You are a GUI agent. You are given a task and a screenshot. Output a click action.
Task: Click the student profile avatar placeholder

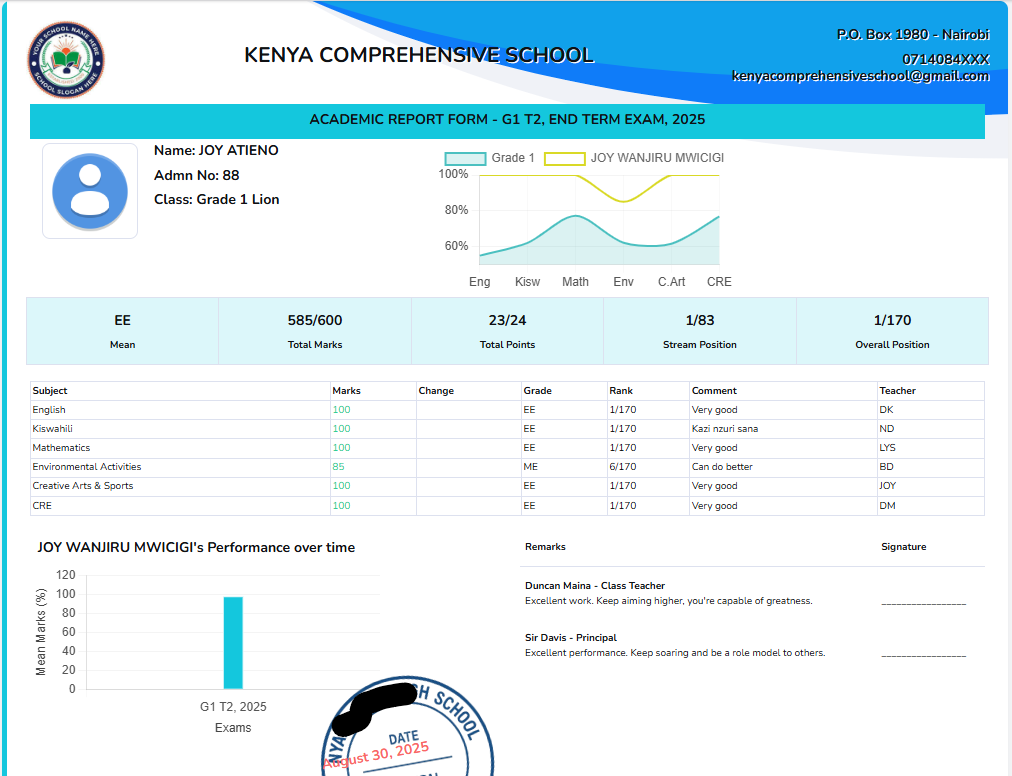pos(90,191)
